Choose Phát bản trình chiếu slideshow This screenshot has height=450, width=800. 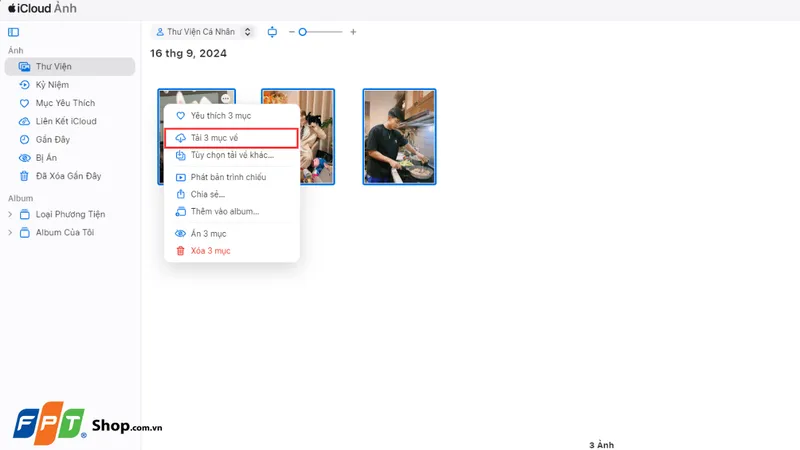tap(232, 177)
